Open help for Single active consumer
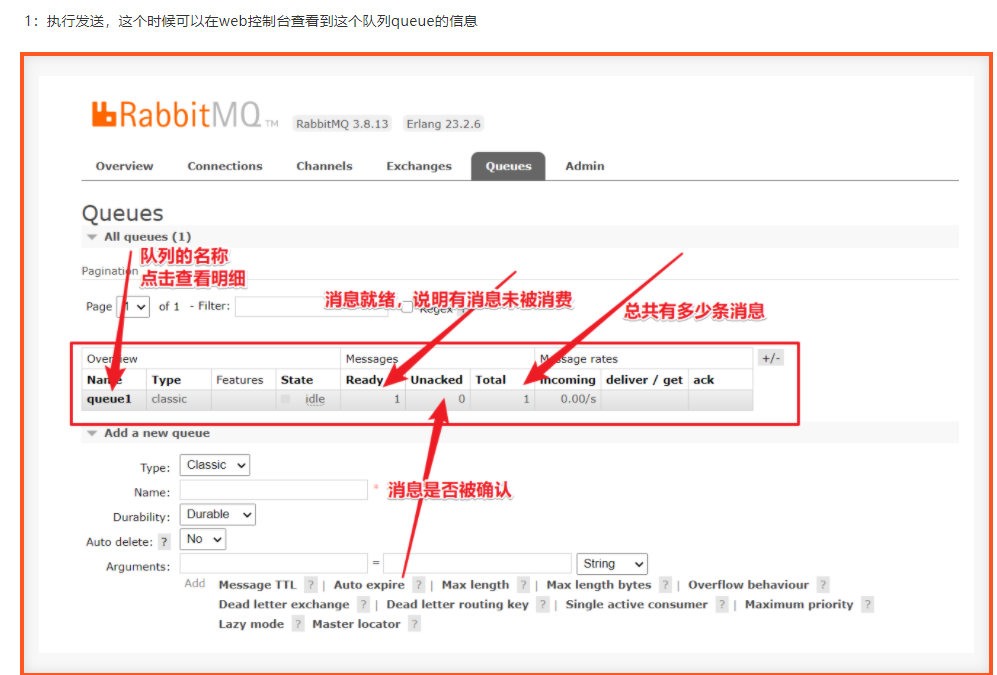The height and width of the screenshot is (675, 997). (722, 604)
